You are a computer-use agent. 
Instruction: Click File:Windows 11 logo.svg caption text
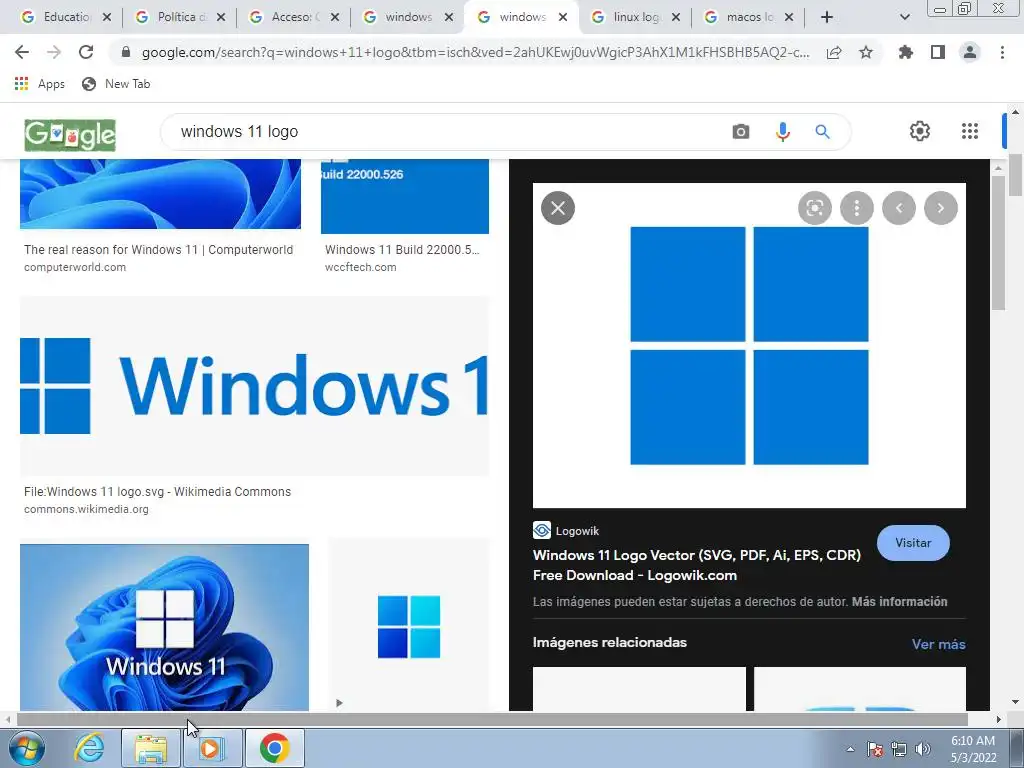tap(157, 492)
